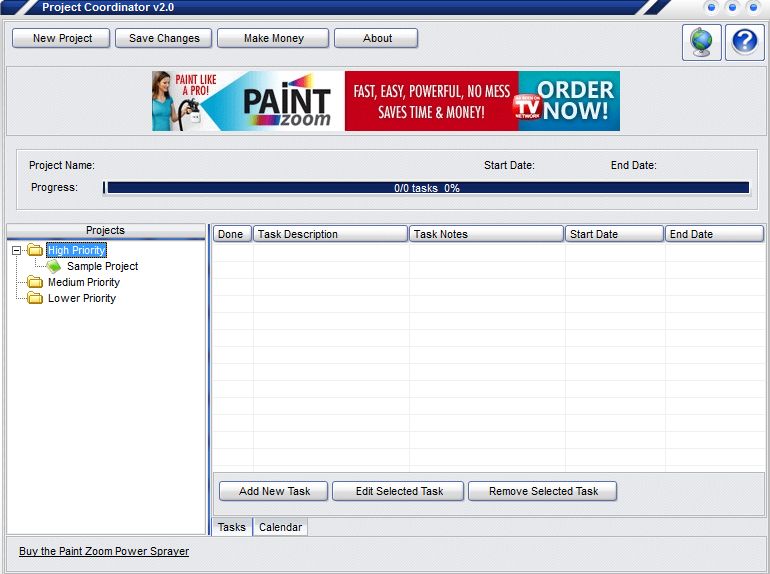The width and height of the screenshot is (770, 574).
Task: Click the 0/0 tasks progress bar
Action: [427, 188]
